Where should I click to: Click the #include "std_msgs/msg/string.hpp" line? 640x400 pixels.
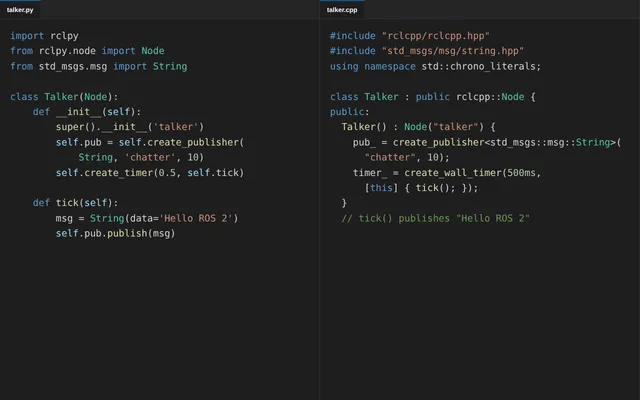coord(427,51)
